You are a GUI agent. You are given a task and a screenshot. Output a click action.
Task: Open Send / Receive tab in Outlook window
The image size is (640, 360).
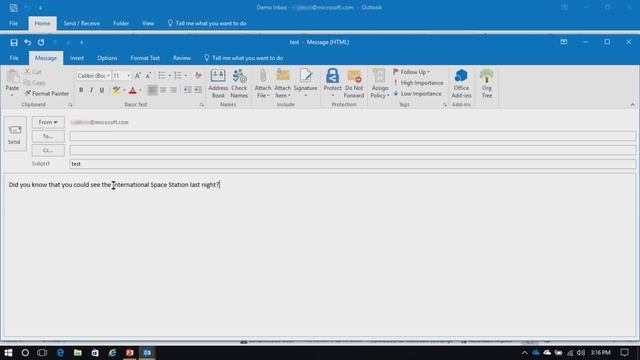(x=82, y=23)
